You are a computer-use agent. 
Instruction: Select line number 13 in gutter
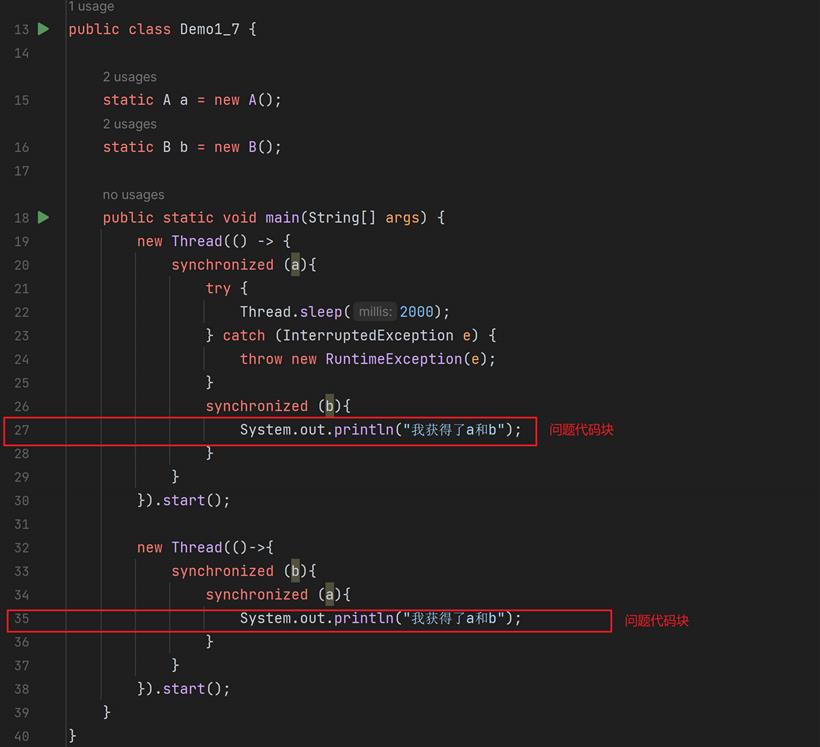click(21, 29)
